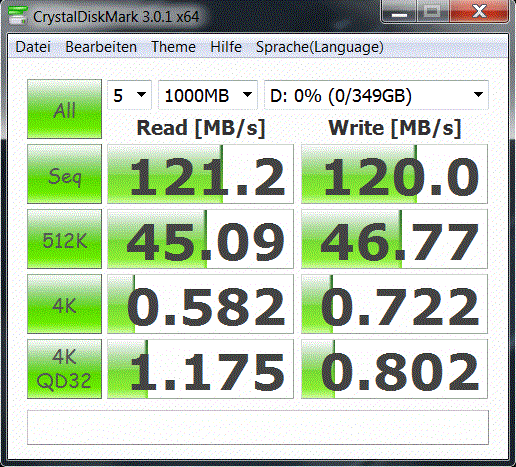
Task: Click the empty comment field at bottom
Action: (258, 428)
